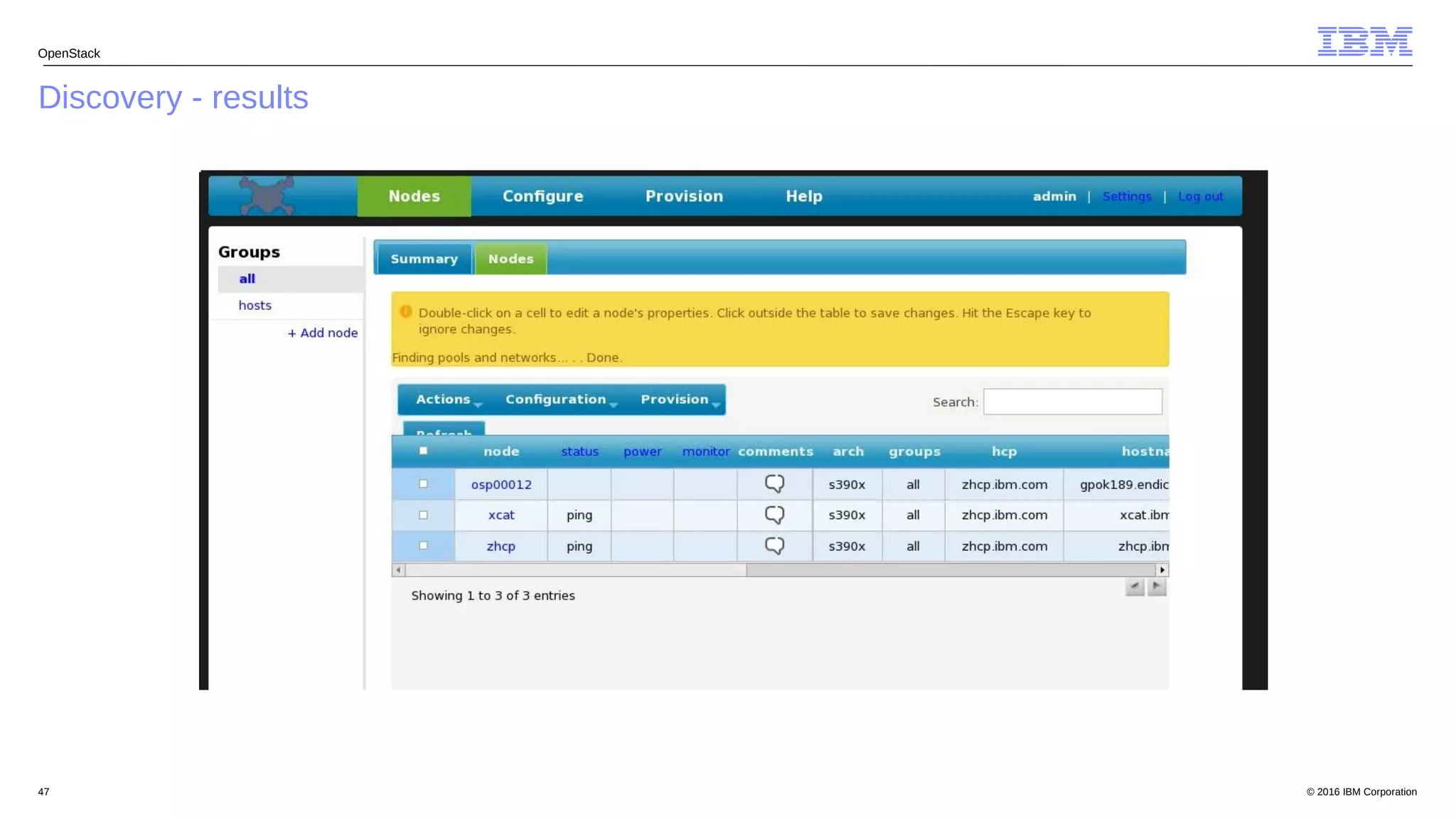The height and width of the screenshot is (819, 1456).
Task: Click the IBM logo on slide
Action: [x=1364, y=41]
